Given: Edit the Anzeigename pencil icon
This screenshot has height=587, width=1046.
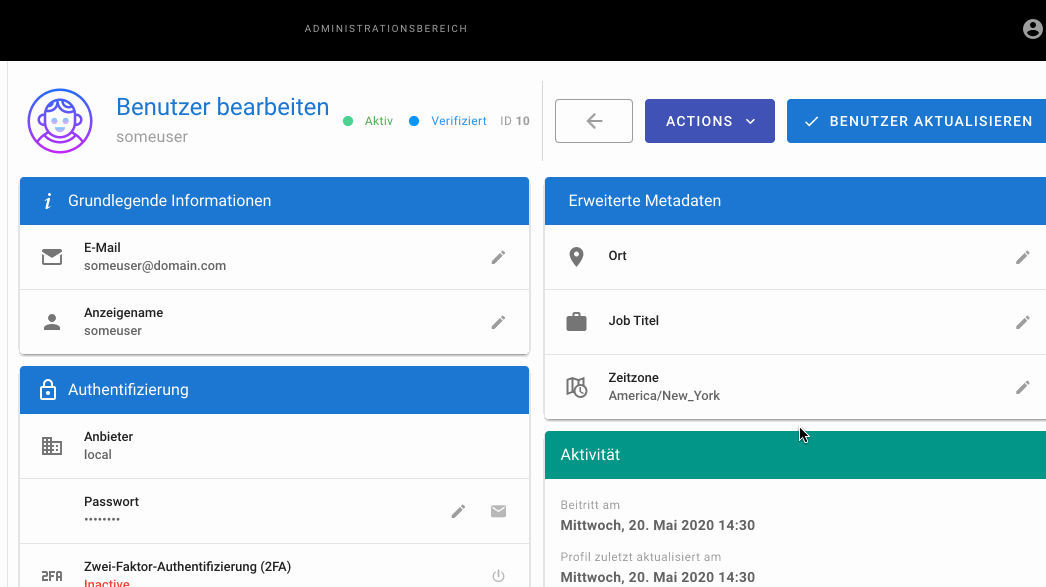Looking at the screenshot, I should [498, 322].
